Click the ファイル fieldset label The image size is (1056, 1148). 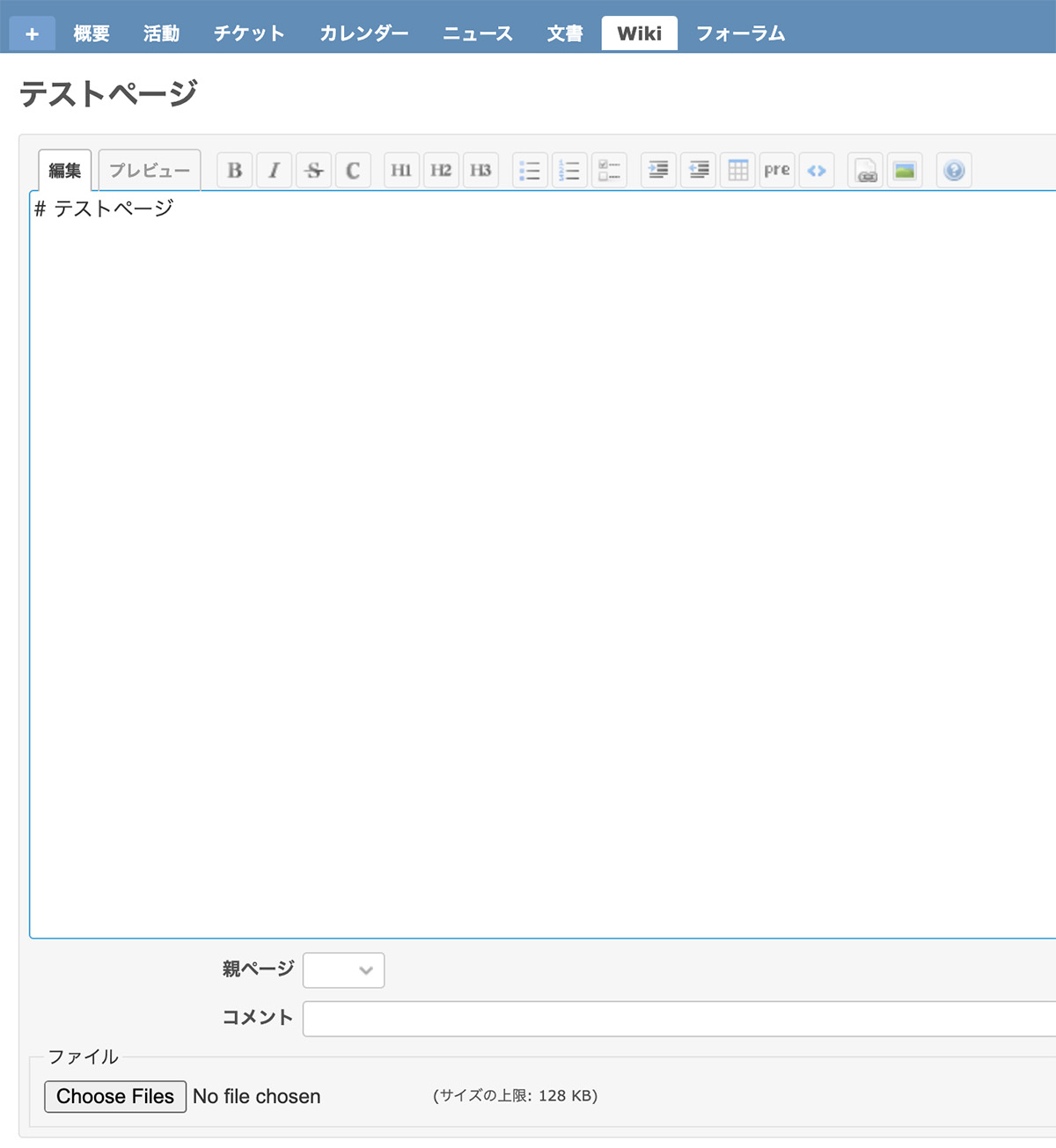pyautogui.click(x=83, y=1057)
